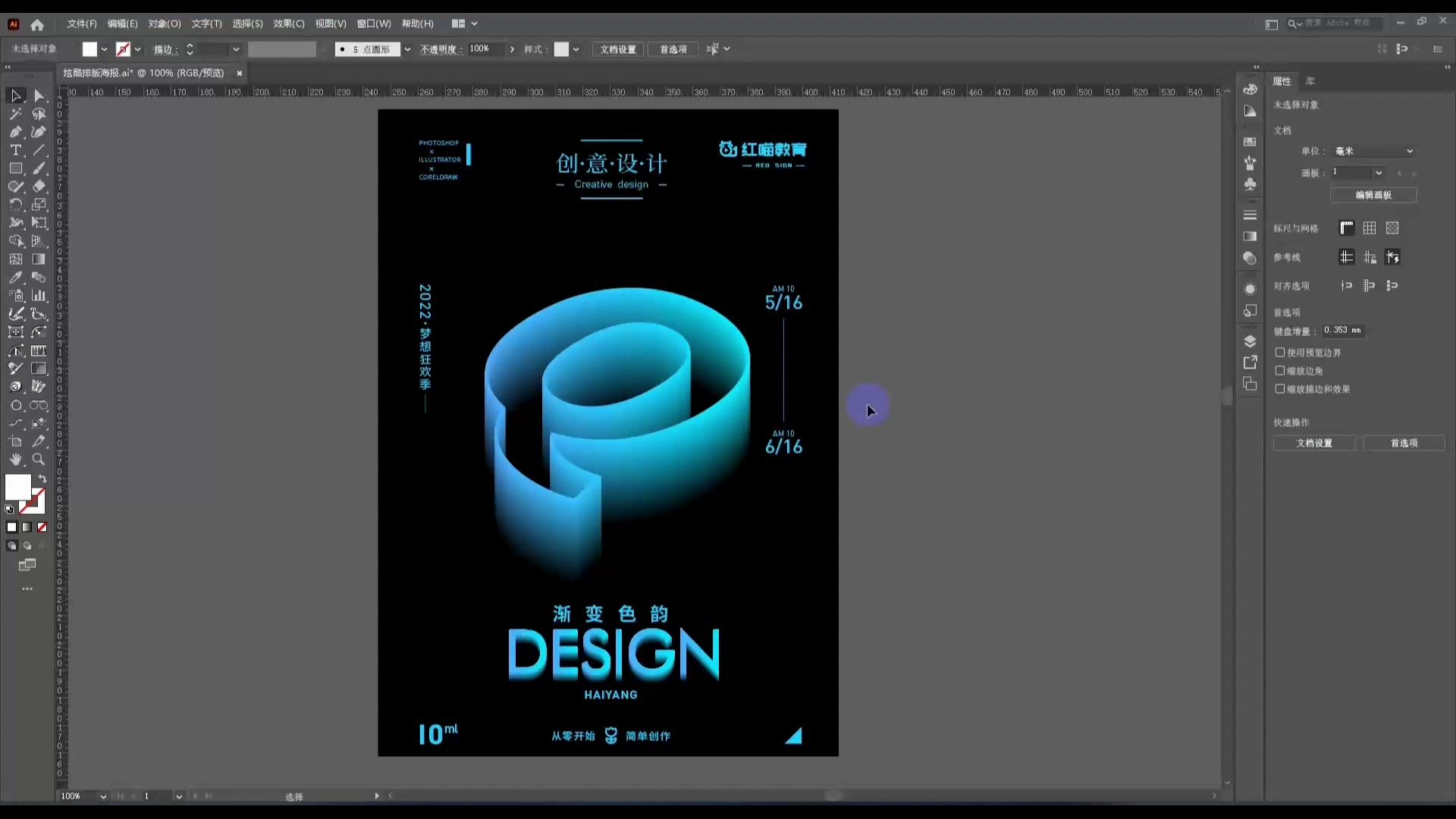Viewport: 1456px width, 819px height.
Task: Toggle the 缩放边角 checkbox
Action: (1280, 371)
